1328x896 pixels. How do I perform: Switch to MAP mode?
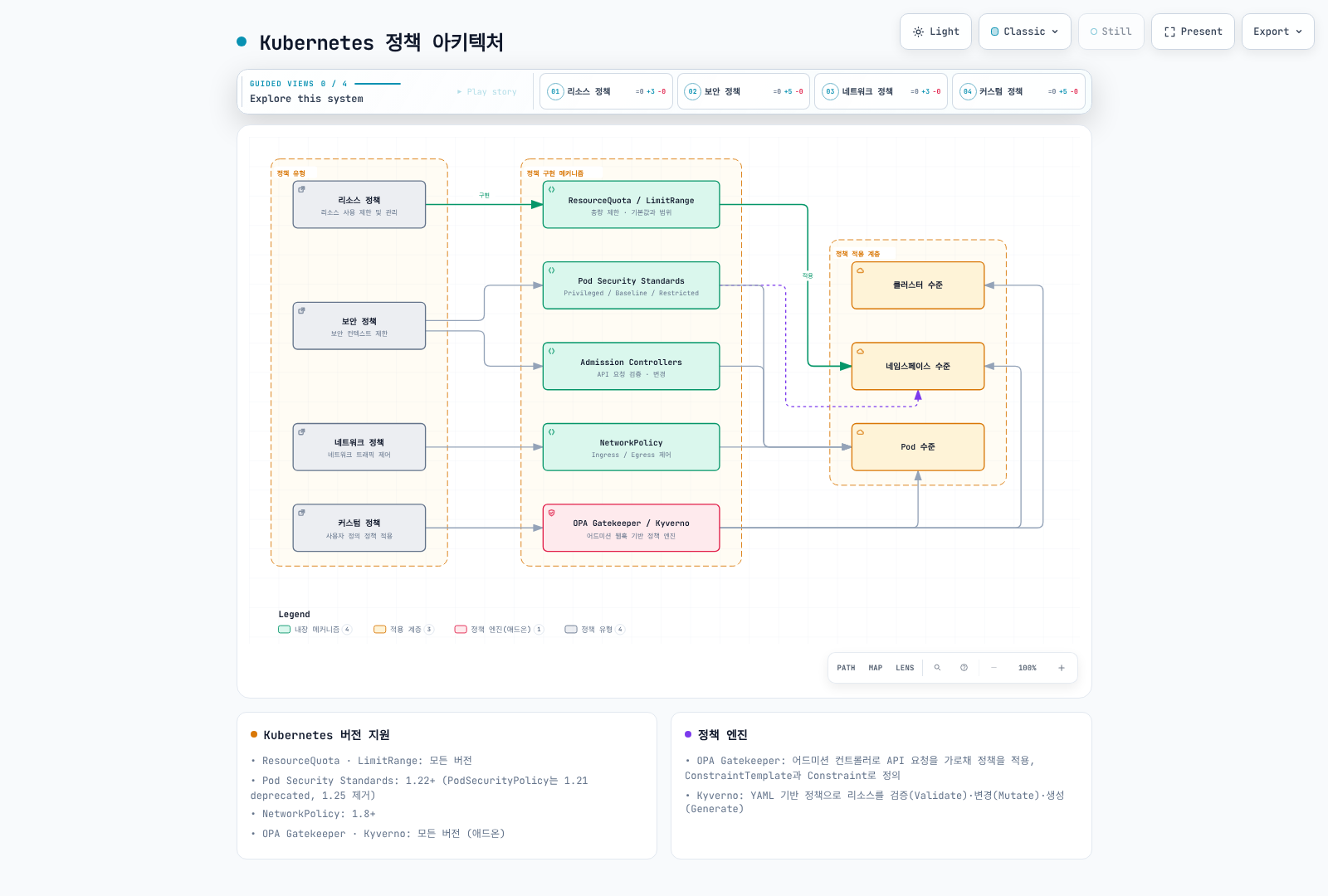tap(876, 668)
